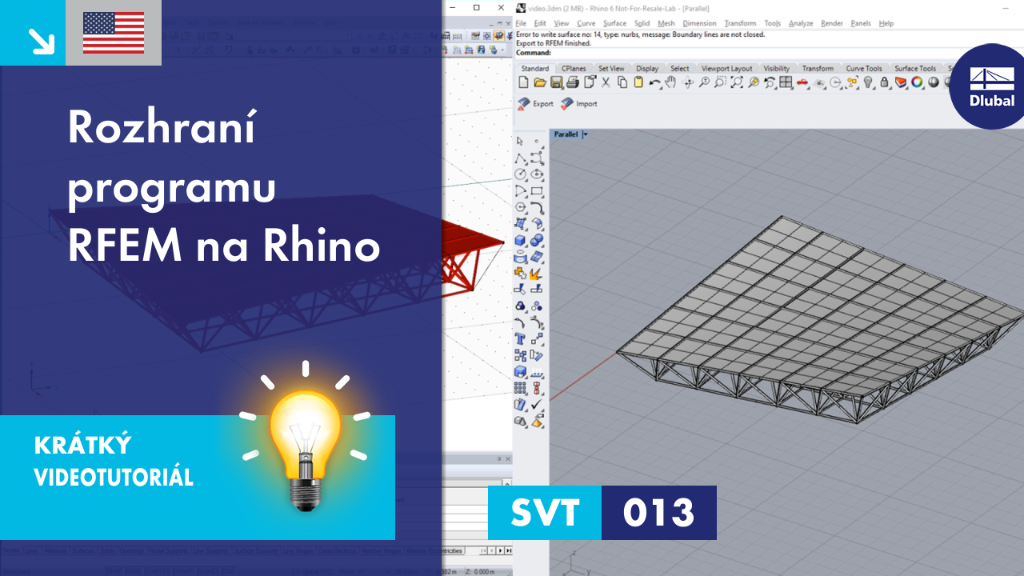The height and width of the screenshot is (576, 1024).
Task: Click the Parallel viewport title label
Action: (x=566, y=135)
